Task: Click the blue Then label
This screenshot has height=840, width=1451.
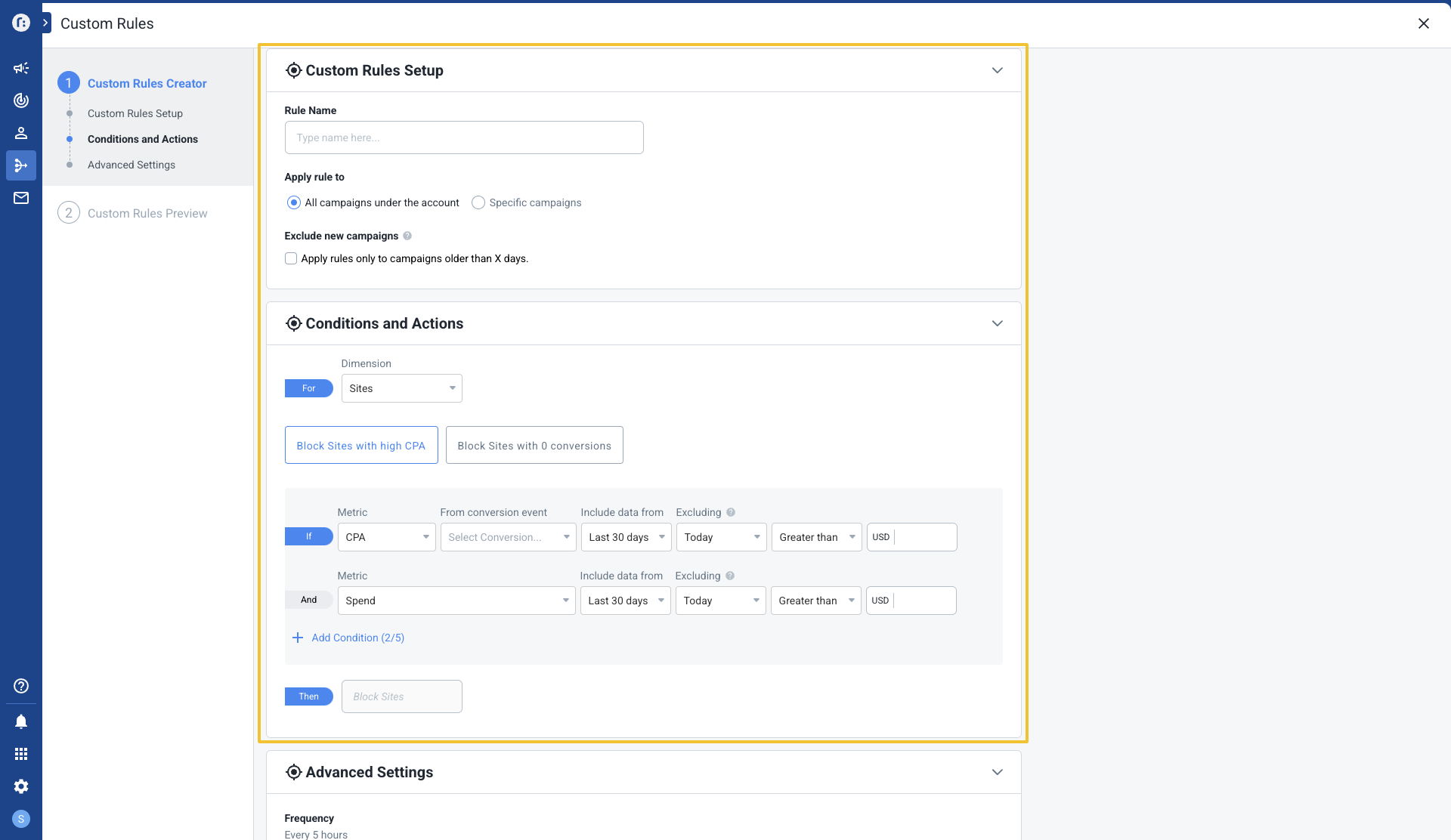Action: coord(309,696)
